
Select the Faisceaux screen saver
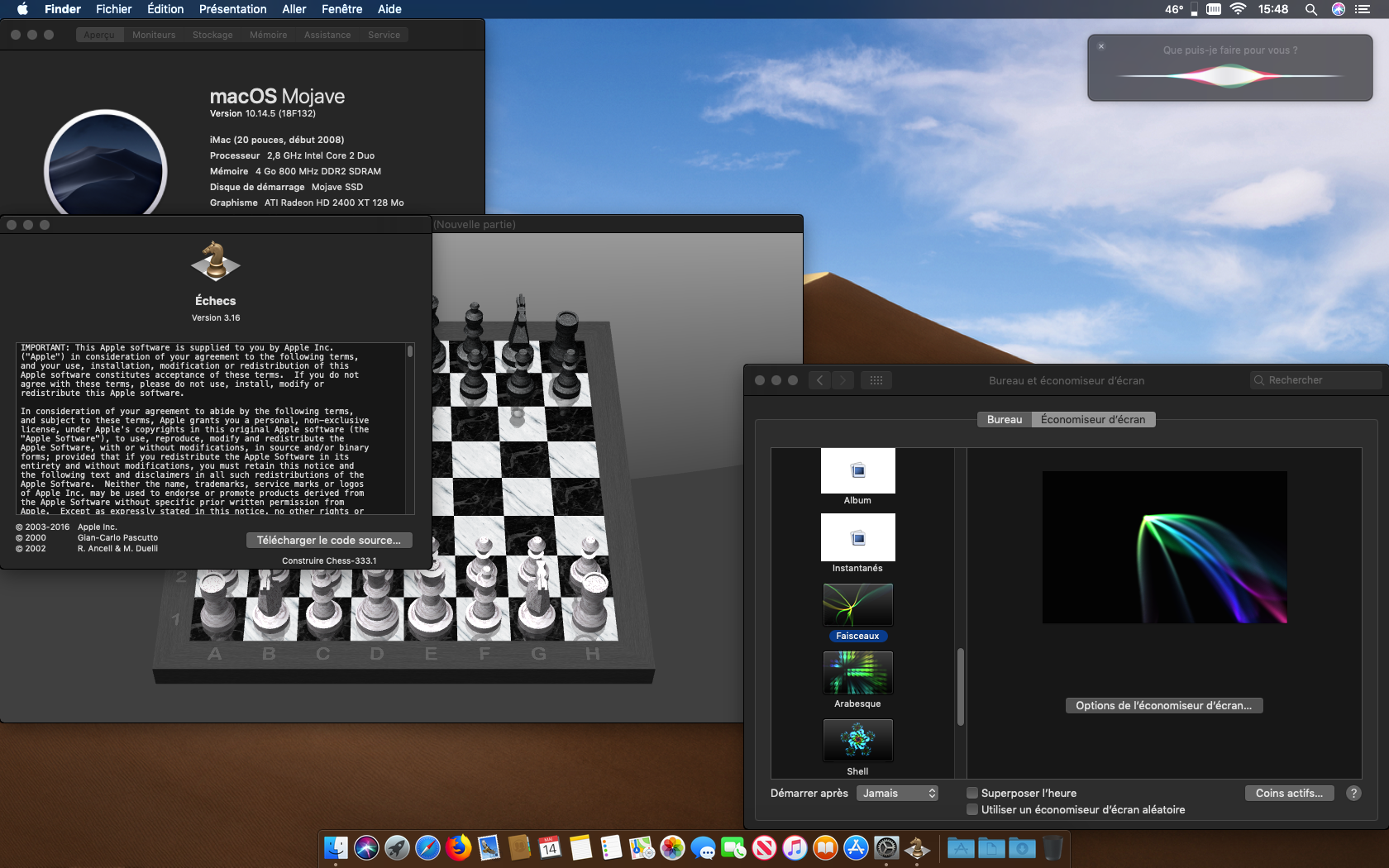click(x=857, y=613)
